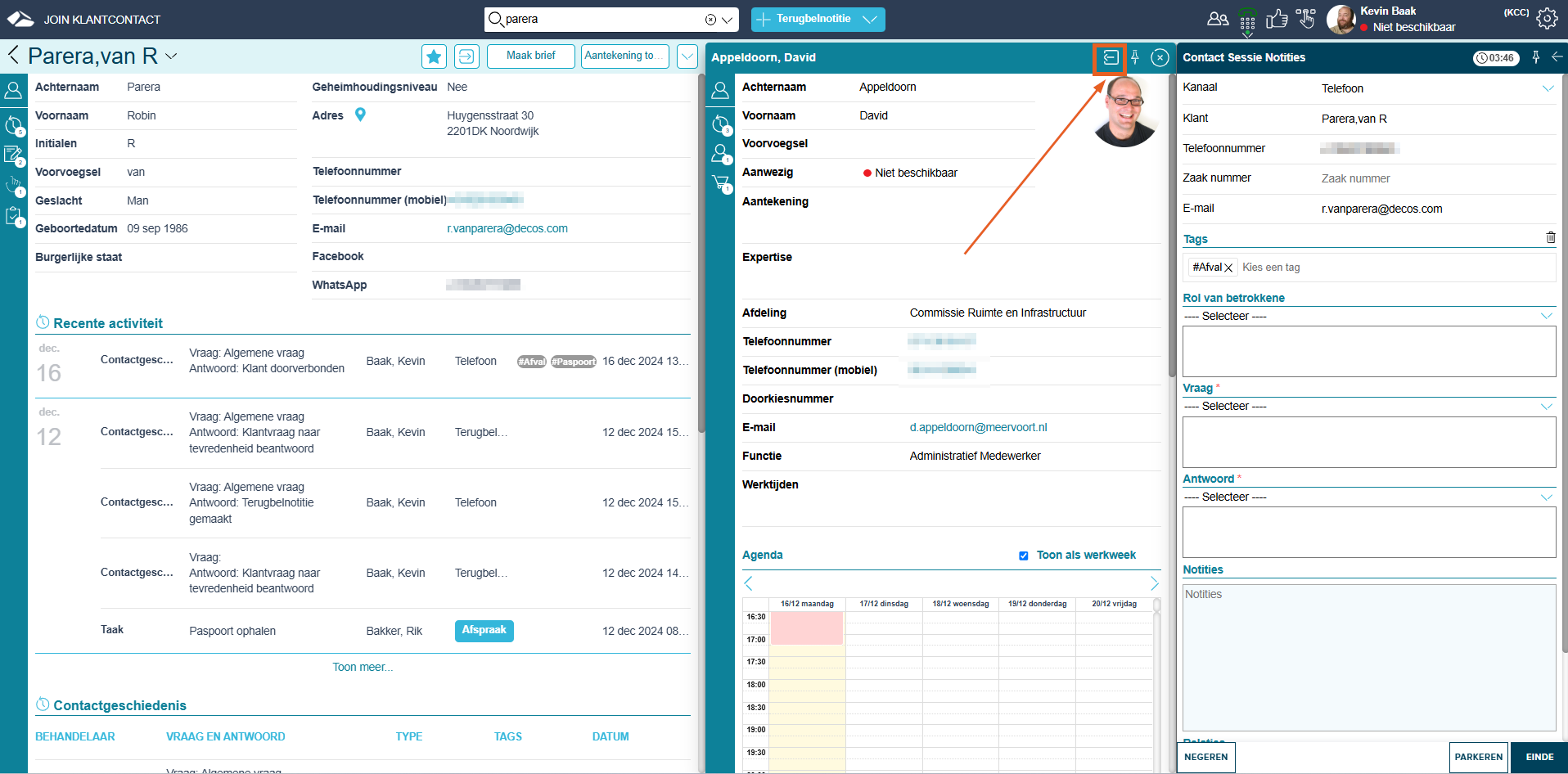Viewport: 1568px width, 774px height.
Task: Sort by DATUM column
Action: (611, 736)
